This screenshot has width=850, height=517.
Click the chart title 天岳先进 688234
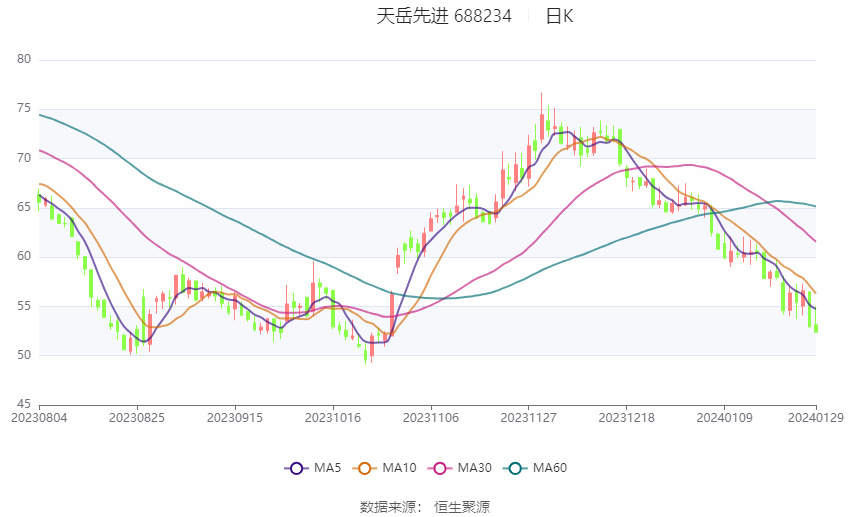(x=444, y=16)
